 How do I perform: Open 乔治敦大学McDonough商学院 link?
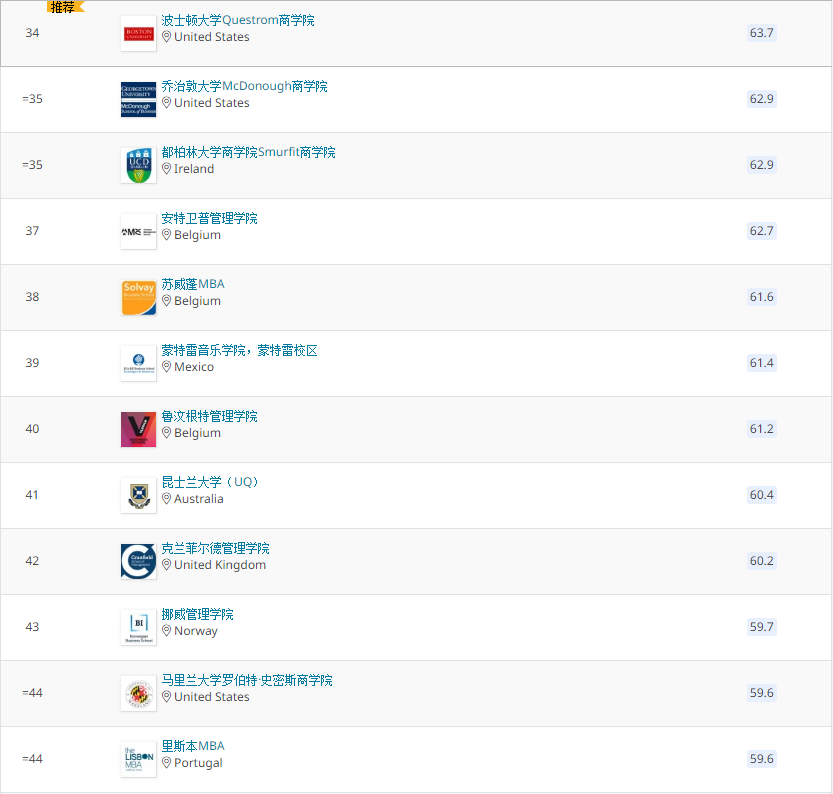[x=244, y=86]
